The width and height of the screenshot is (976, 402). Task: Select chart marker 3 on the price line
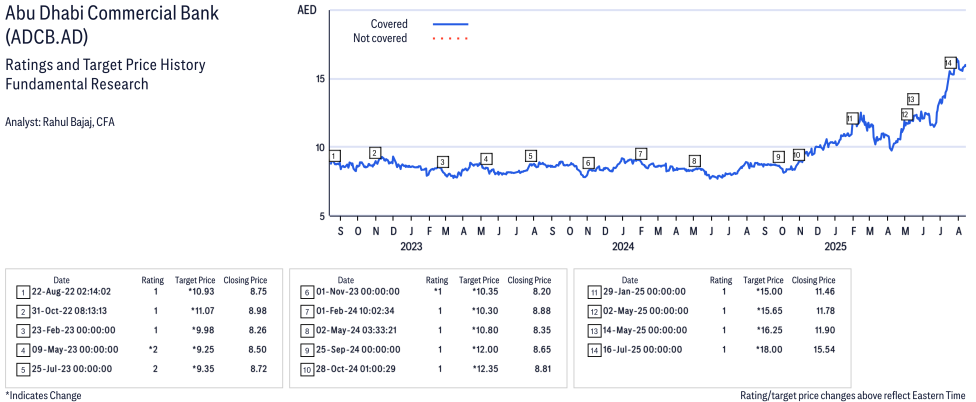click(443, 162)
